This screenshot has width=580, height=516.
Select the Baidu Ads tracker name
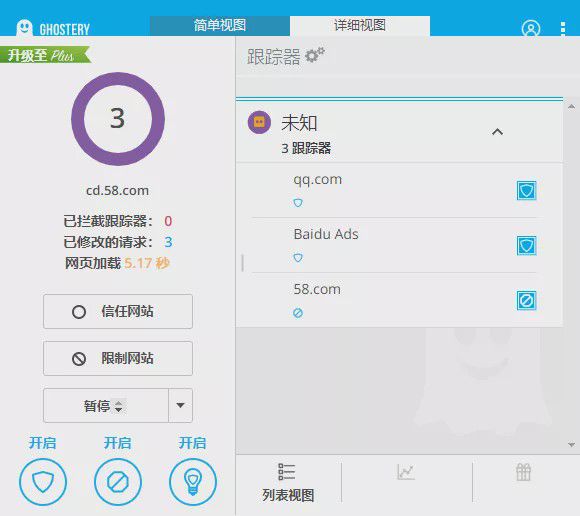326,234
